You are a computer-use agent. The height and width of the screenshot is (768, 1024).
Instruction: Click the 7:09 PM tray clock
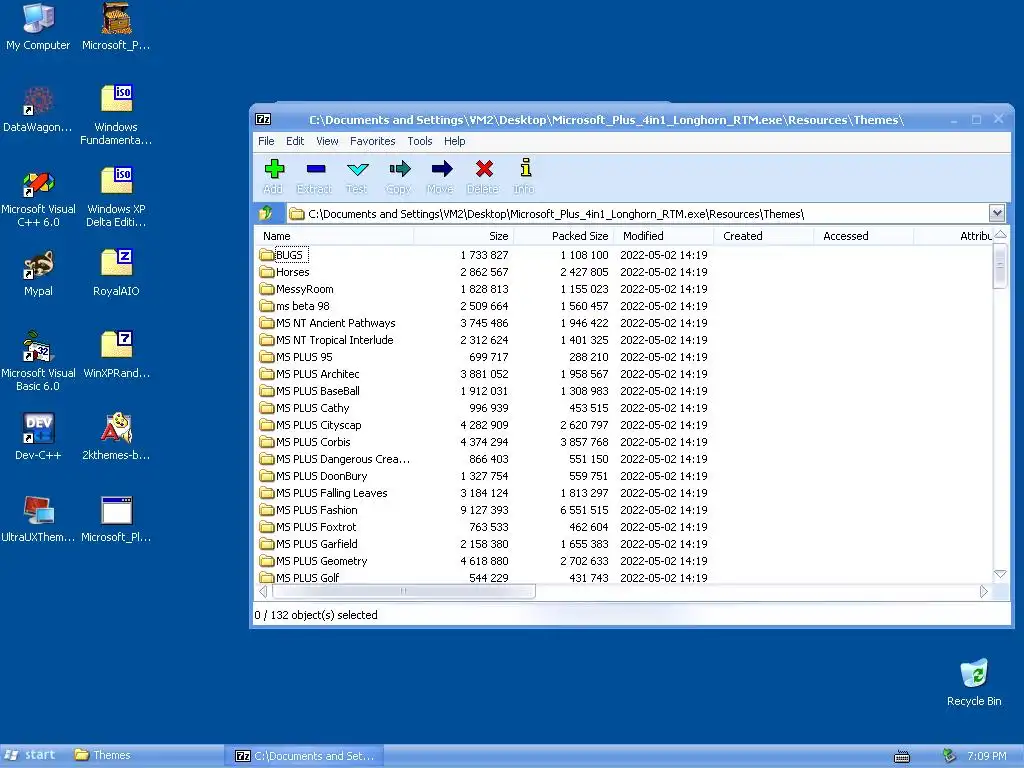pyautogui.click(x=986, y=756)
